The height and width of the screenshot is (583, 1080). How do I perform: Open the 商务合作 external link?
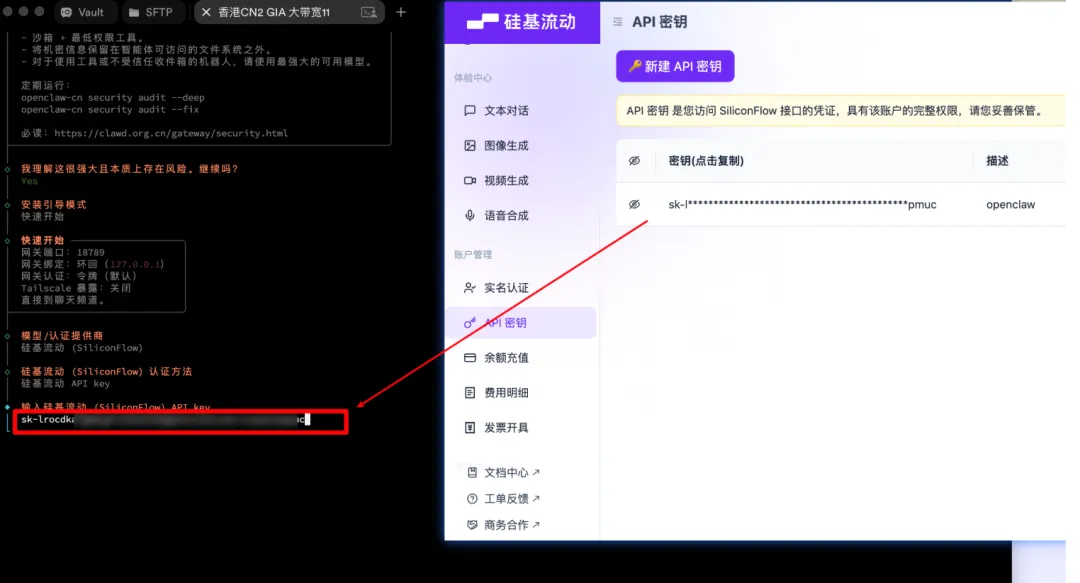coord(503,525)
